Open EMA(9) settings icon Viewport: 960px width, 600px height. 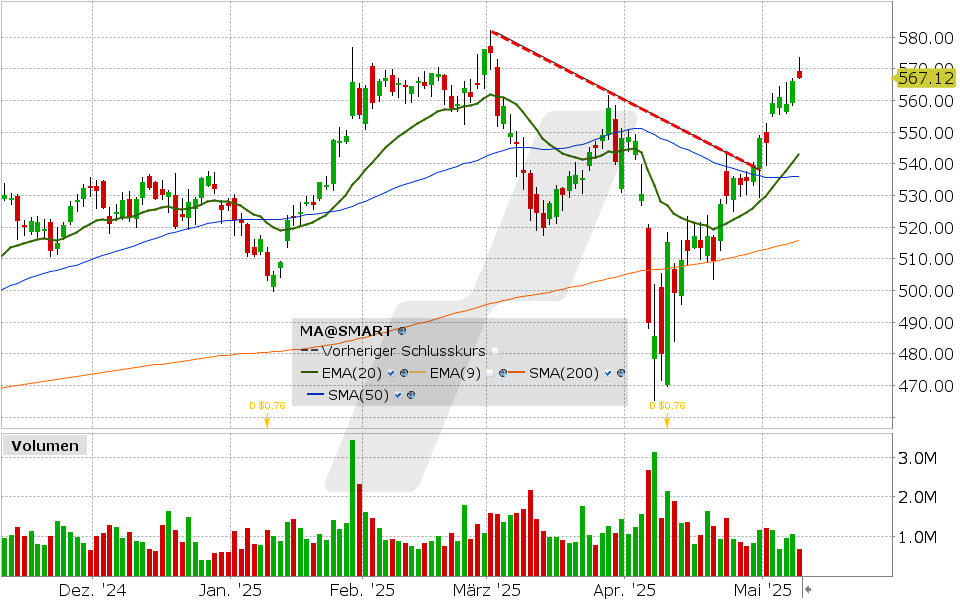pyautogui.click(x=503, y=373)
